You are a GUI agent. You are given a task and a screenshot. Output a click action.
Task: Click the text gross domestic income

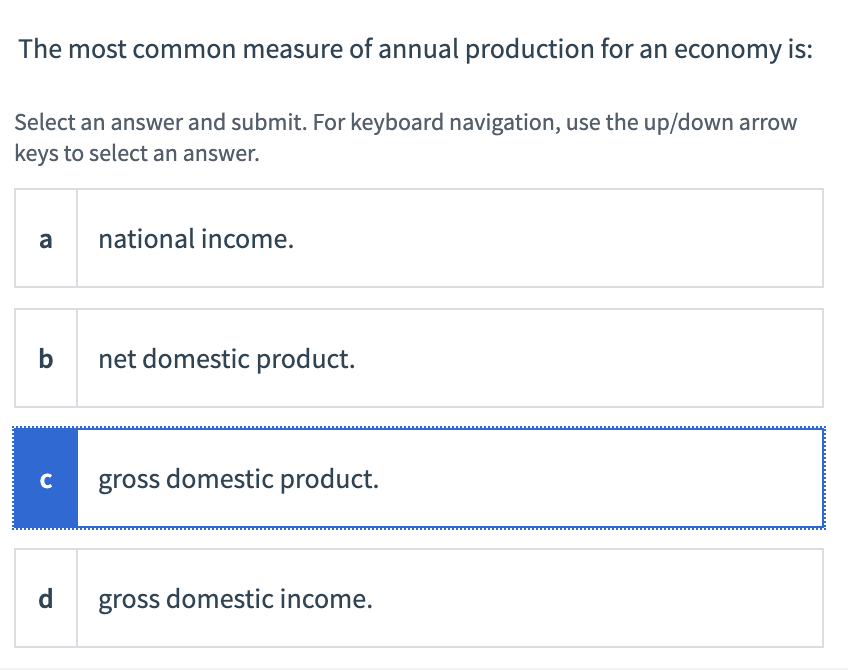tap(234, 598)
